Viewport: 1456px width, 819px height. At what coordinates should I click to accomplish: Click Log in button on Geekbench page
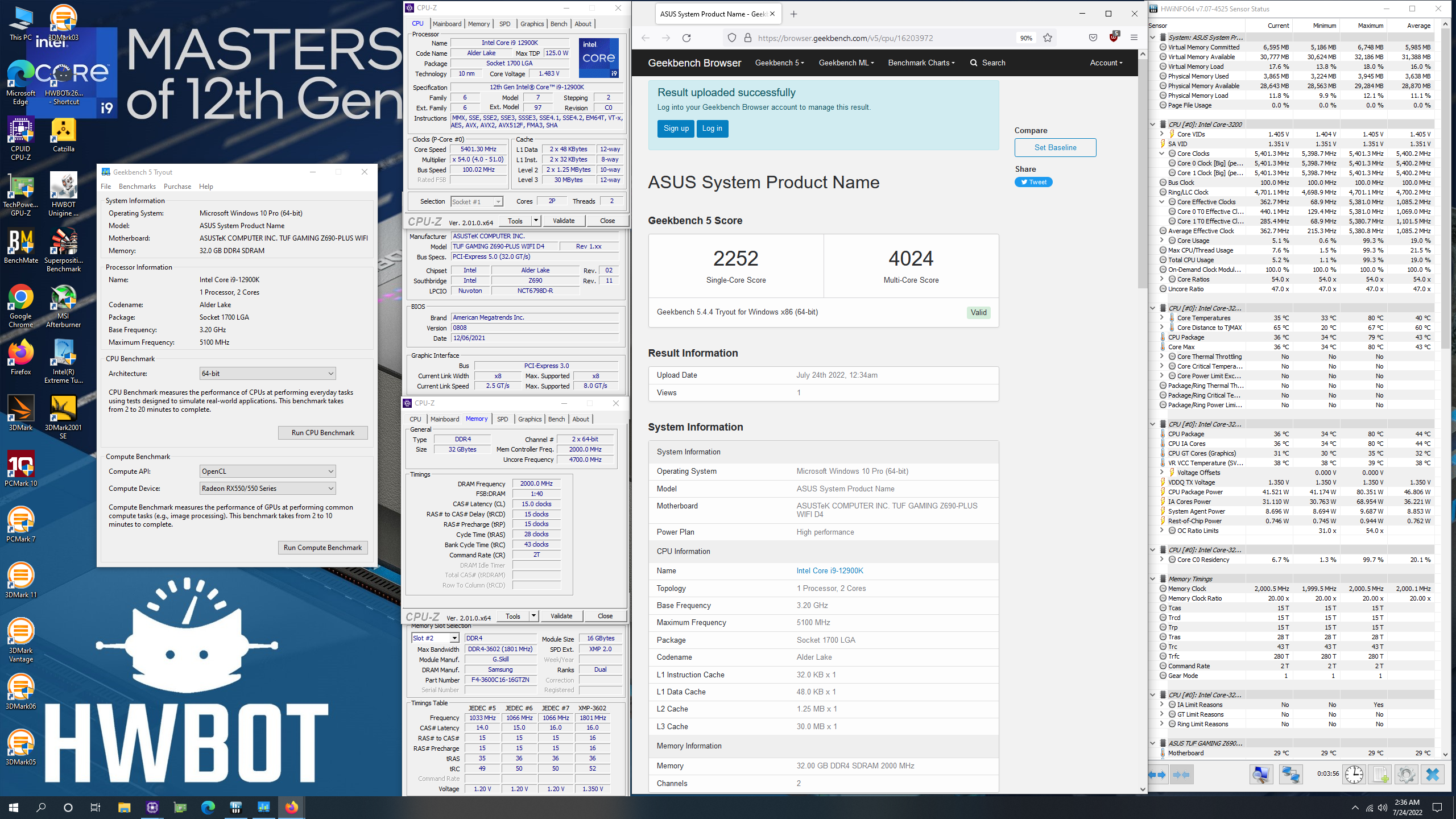coord(712,129)
